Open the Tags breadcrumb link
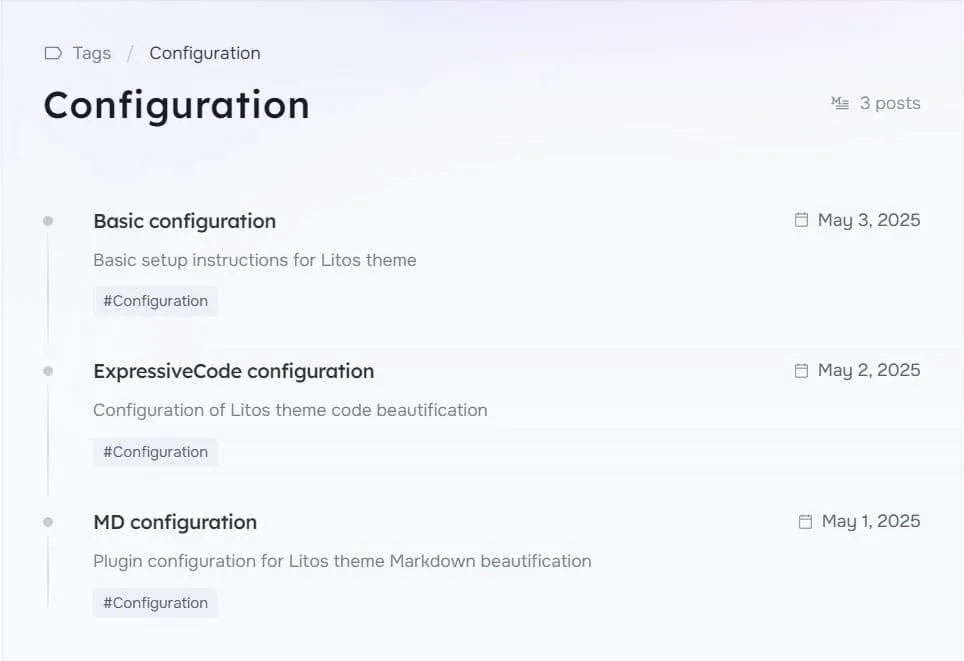Viewport: 964px width, 661px height. [x=91, y=53]
